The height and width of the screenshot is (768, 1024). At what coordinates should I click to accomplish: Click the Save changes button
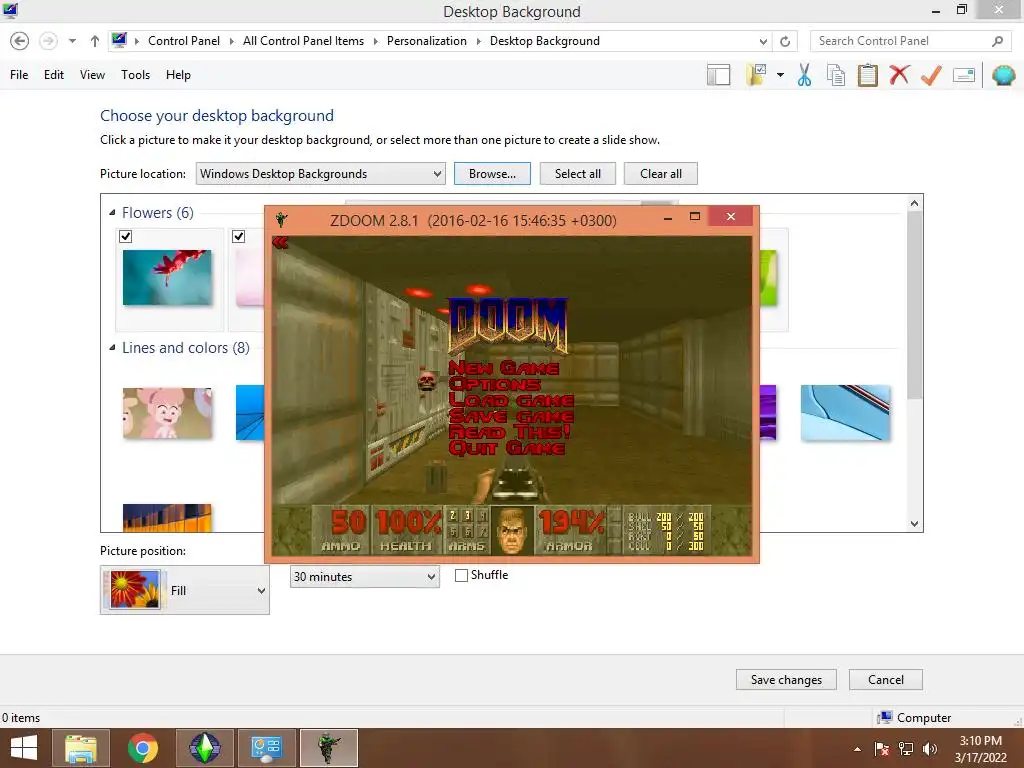click(786, 680)
